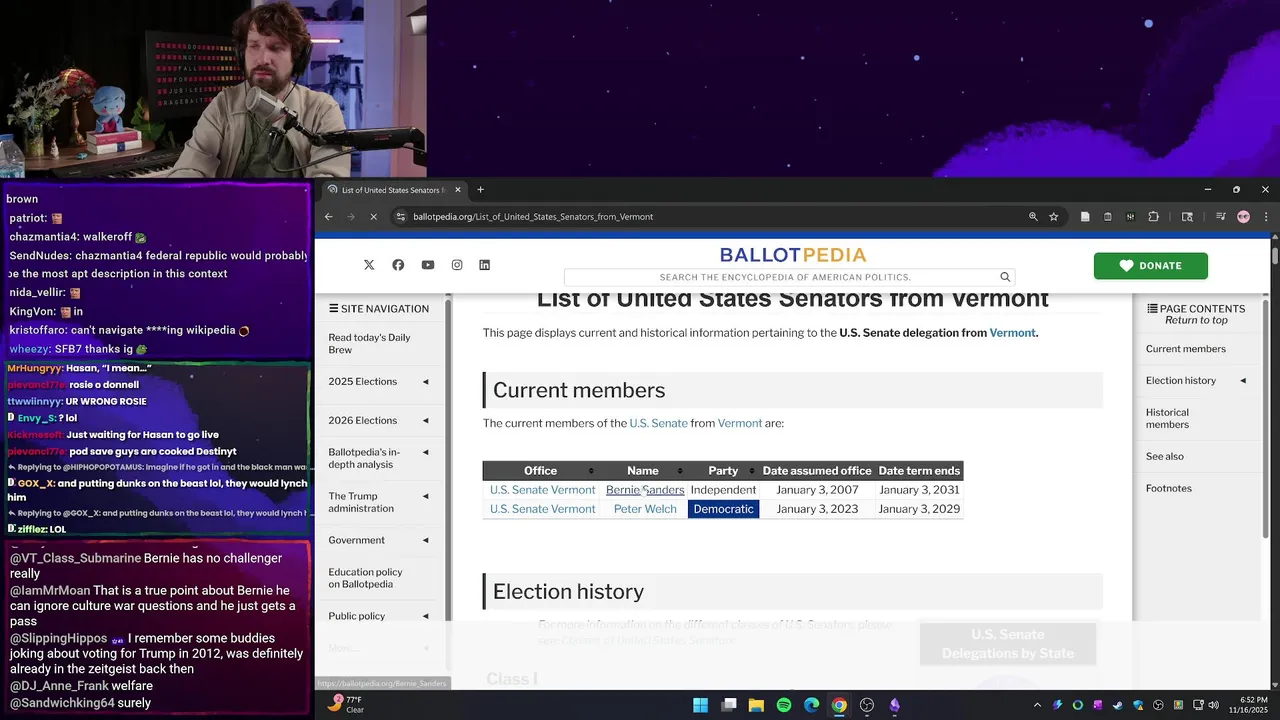Open Ballotpedia's X (Twitter) social icon
Image resolution: width=1280 pixels, height=720 pixels.
pos(369,265)
